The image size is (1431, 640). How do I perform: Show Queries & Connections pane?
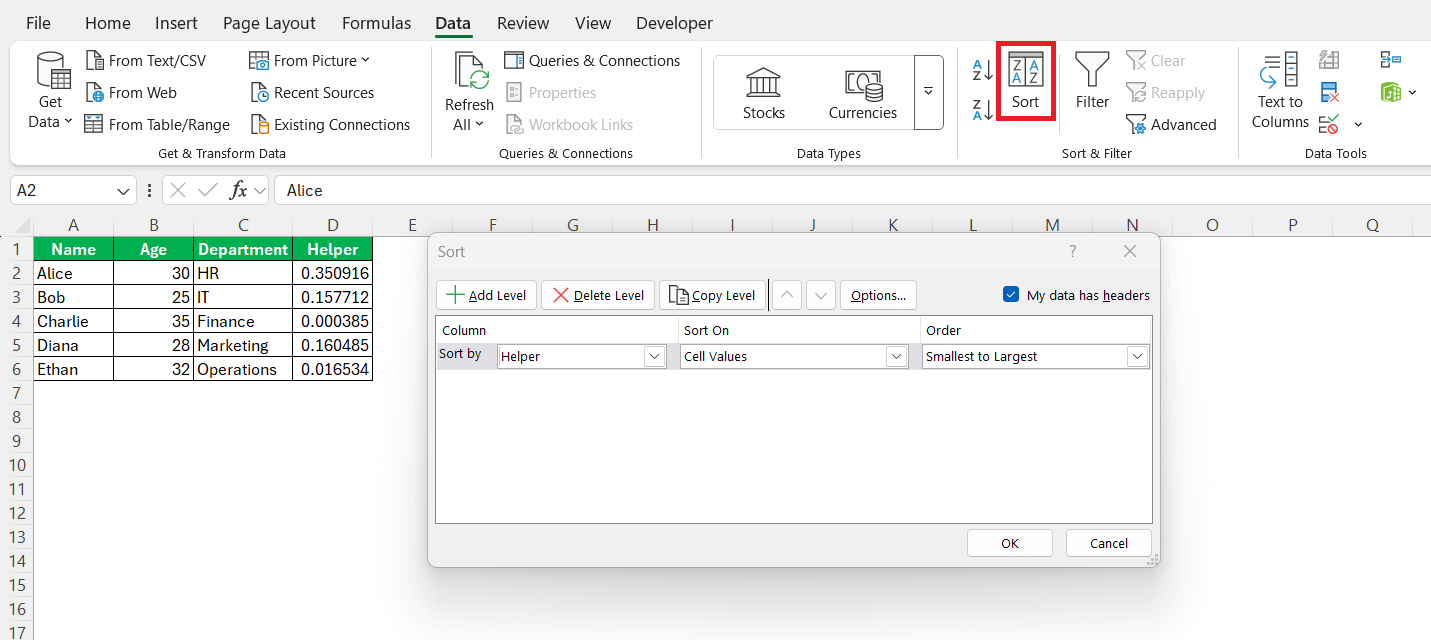pos(592,61)
